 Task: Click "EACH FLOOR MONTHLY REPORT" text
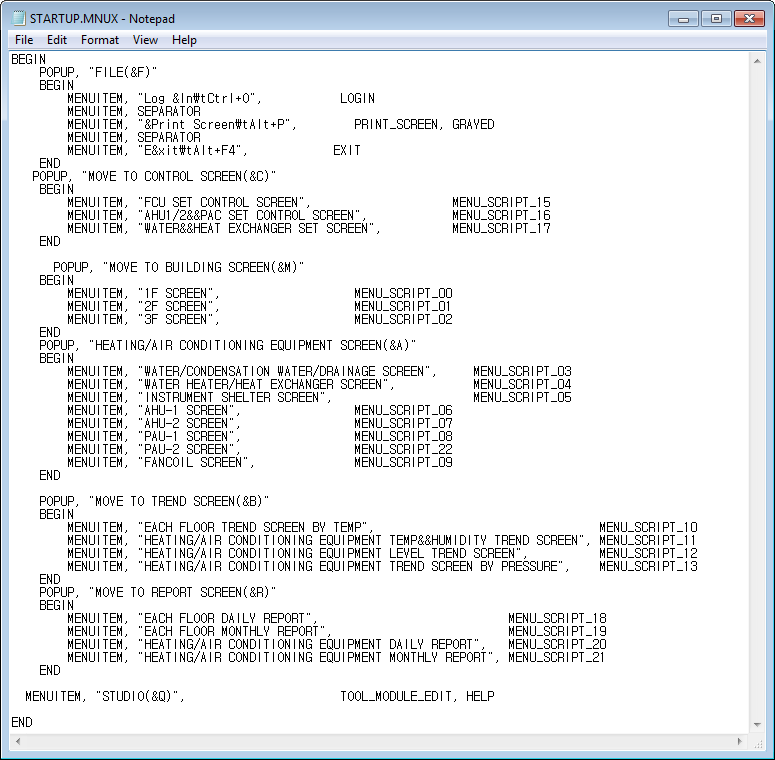coord(231,632)
